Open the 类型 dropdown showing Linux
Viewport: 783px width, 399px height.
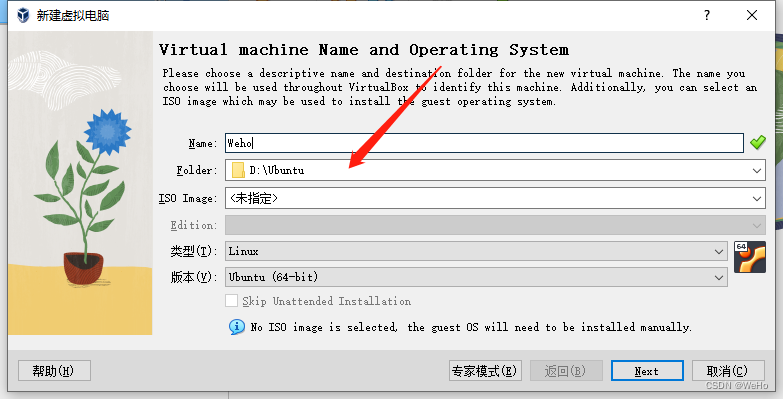pyautogui.click(x=476, y=251)
